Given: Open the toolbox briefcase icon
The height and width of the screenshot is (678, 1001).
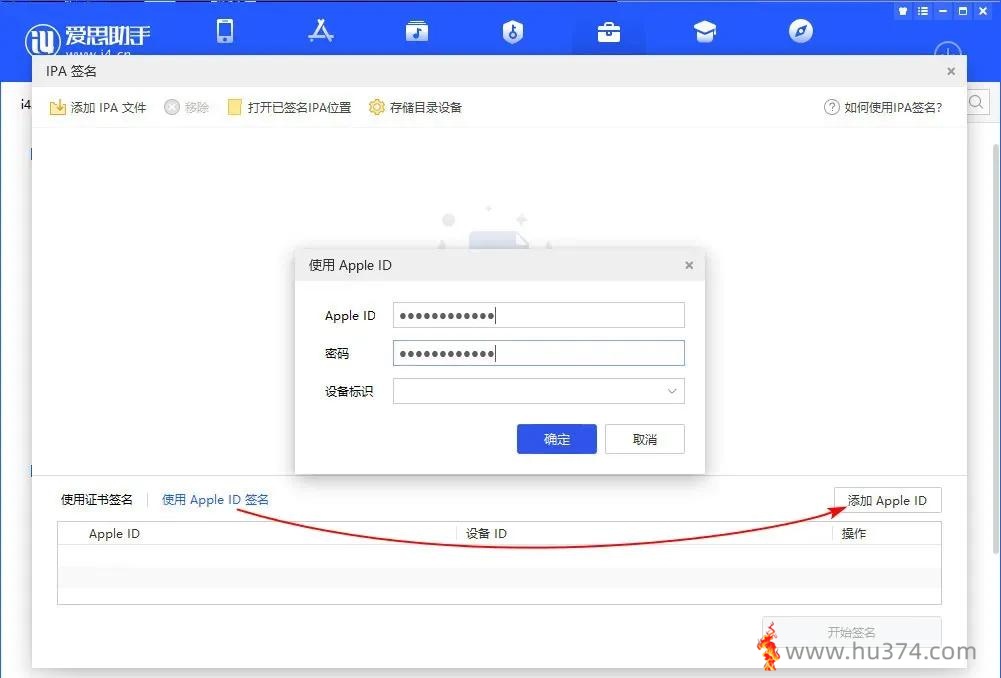Looking at the screenshot, I should click(608, 32).
